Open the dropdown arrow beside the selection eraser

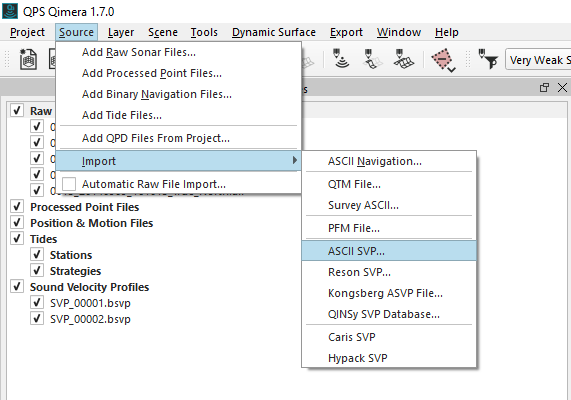(452, 70)
